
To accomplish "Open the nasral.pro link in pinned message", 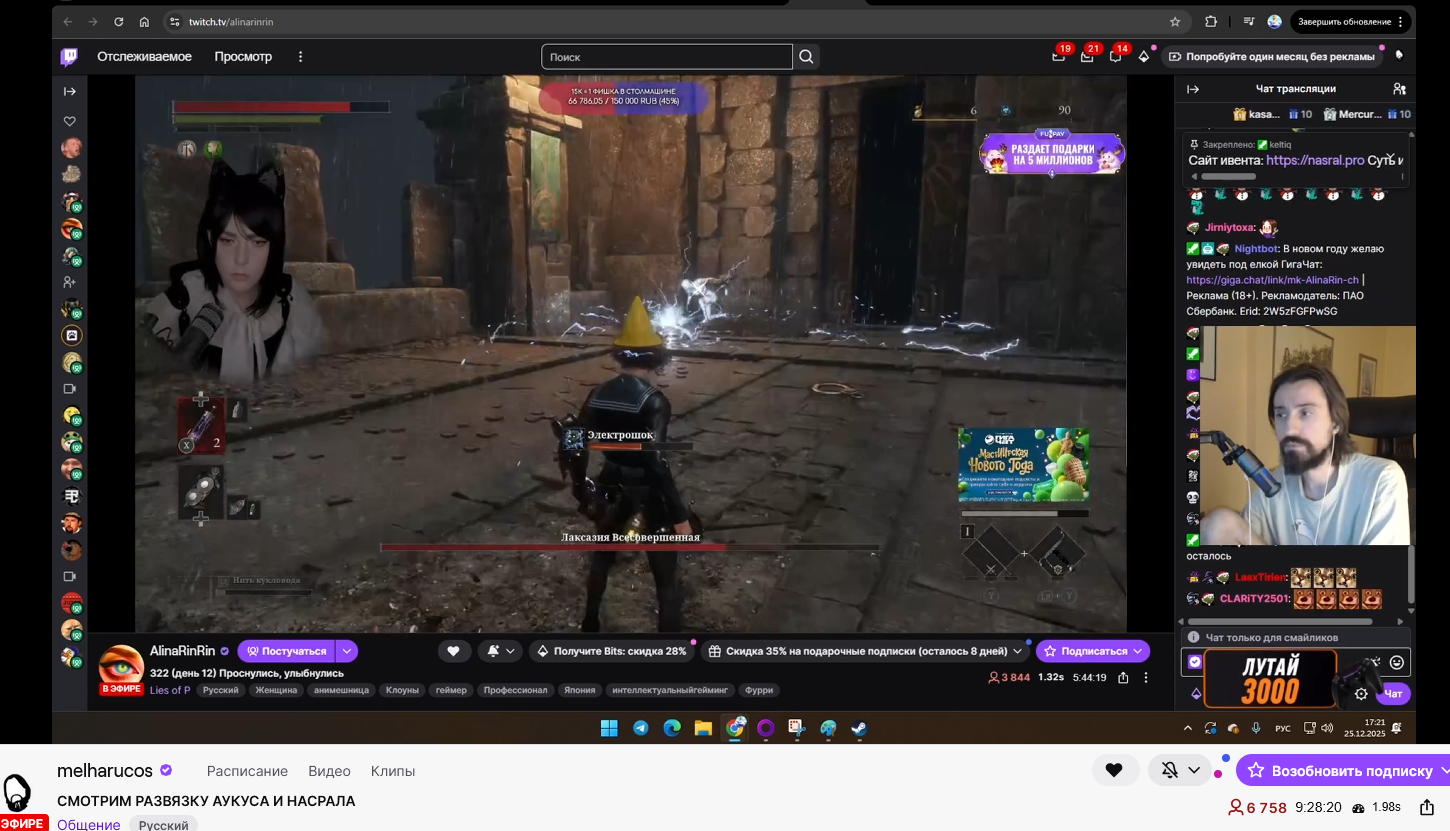I will (x=1315, y=160).
